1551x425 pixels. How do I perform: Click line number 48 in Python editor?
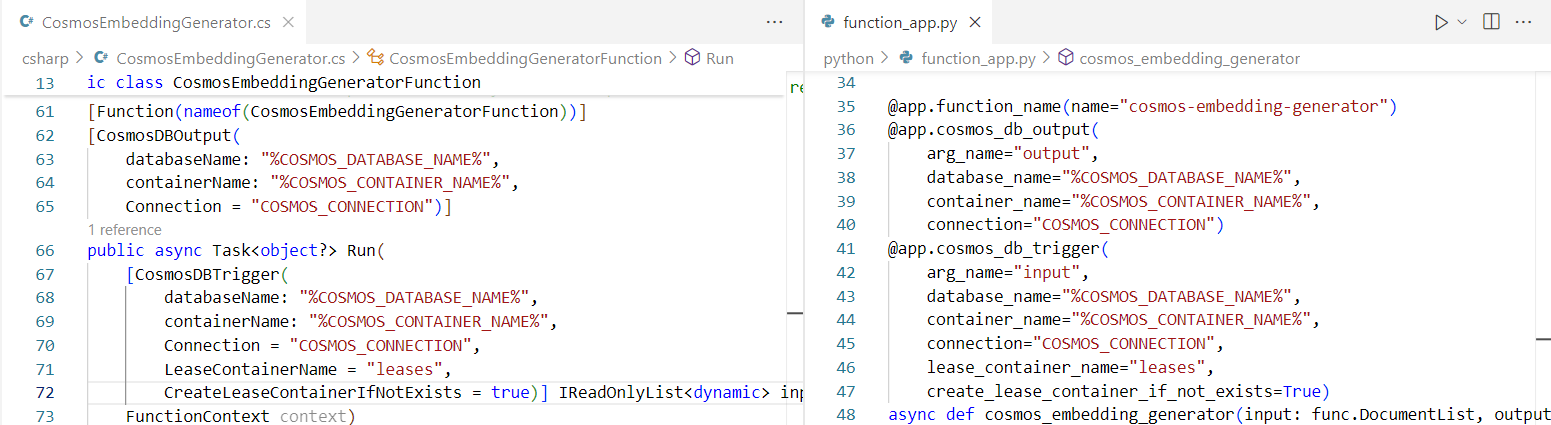point(846,413)
